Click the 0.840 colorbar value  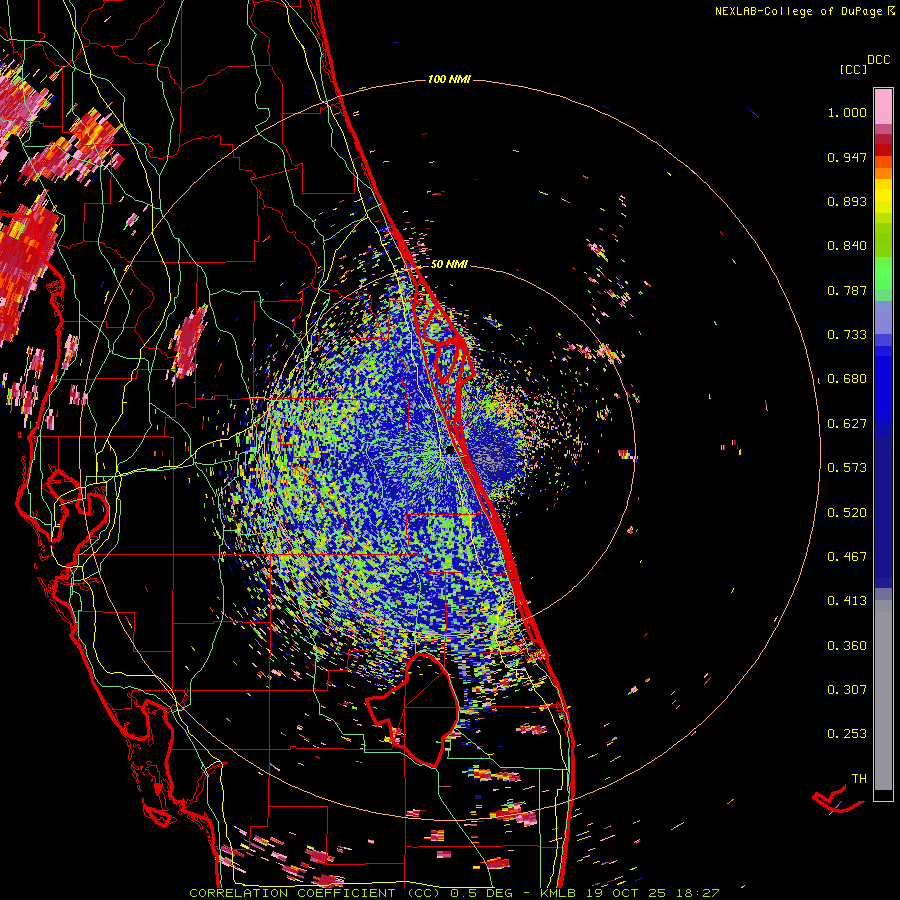pyautogui.click(x=847, y=246)
